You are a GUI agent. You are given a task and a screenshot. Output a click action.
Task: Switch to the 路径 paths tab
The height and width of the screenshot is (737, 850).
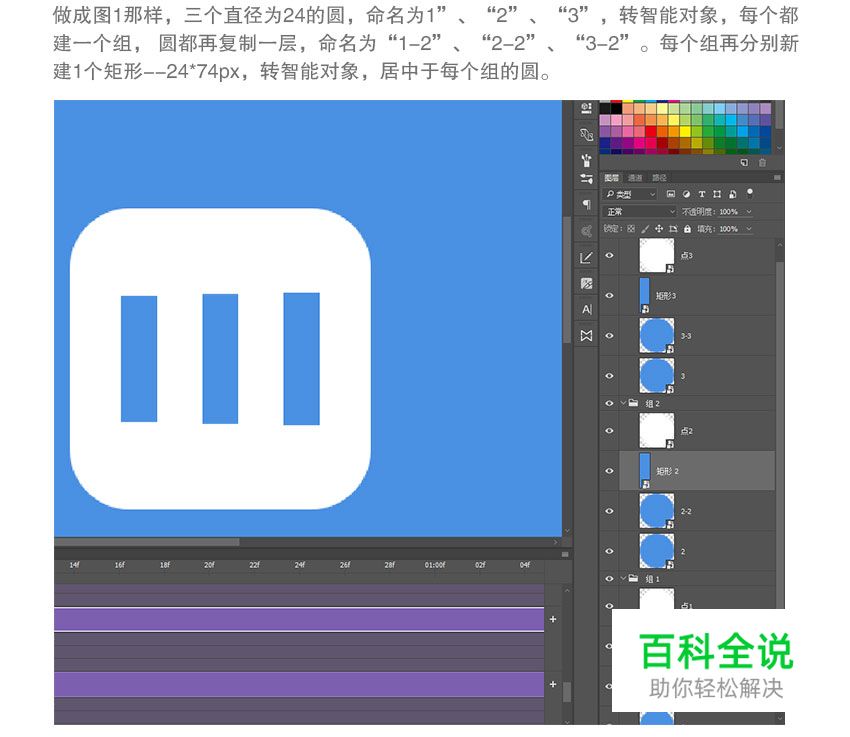(658, 177)
